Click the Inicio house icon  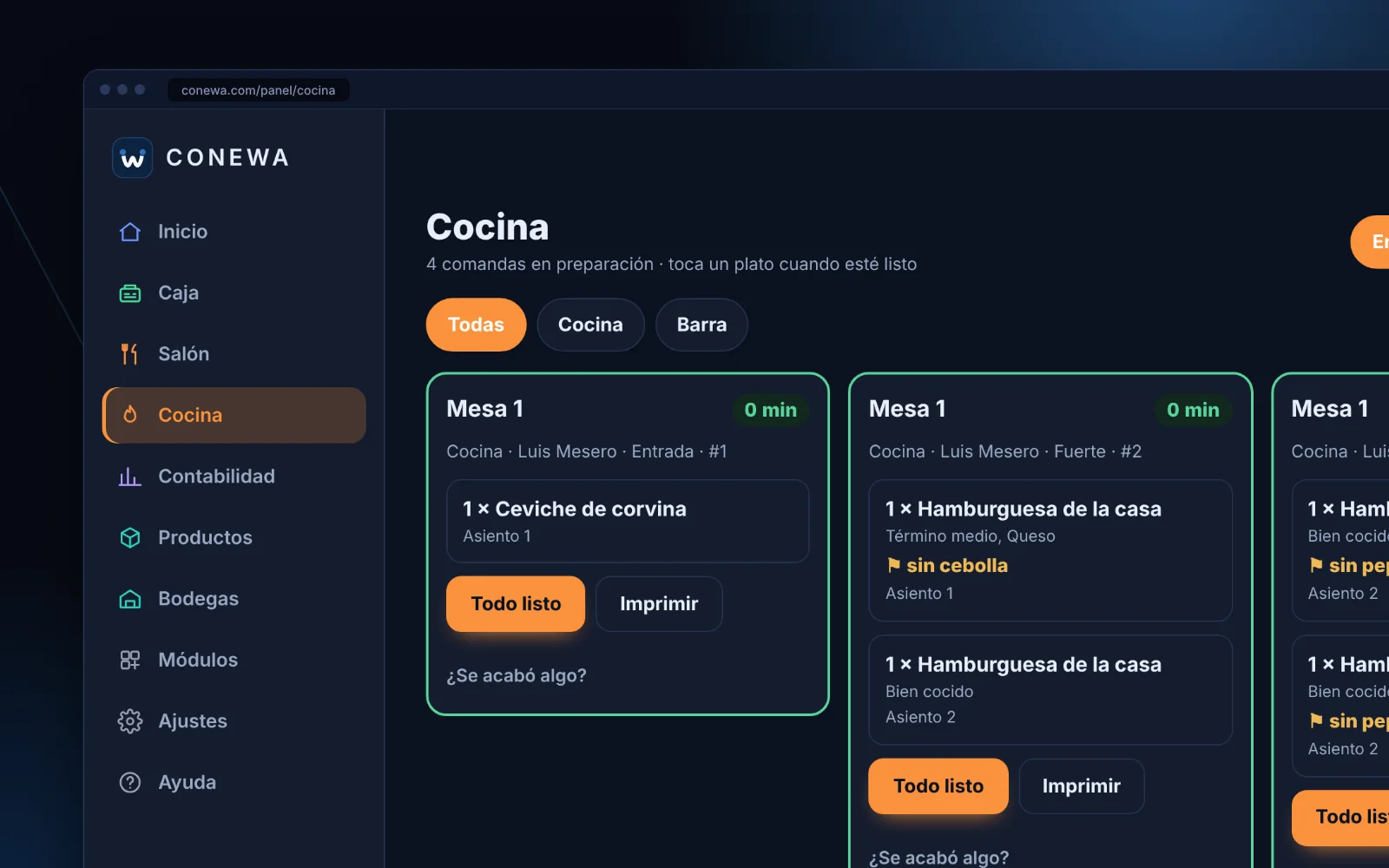[x=130, y=232]
